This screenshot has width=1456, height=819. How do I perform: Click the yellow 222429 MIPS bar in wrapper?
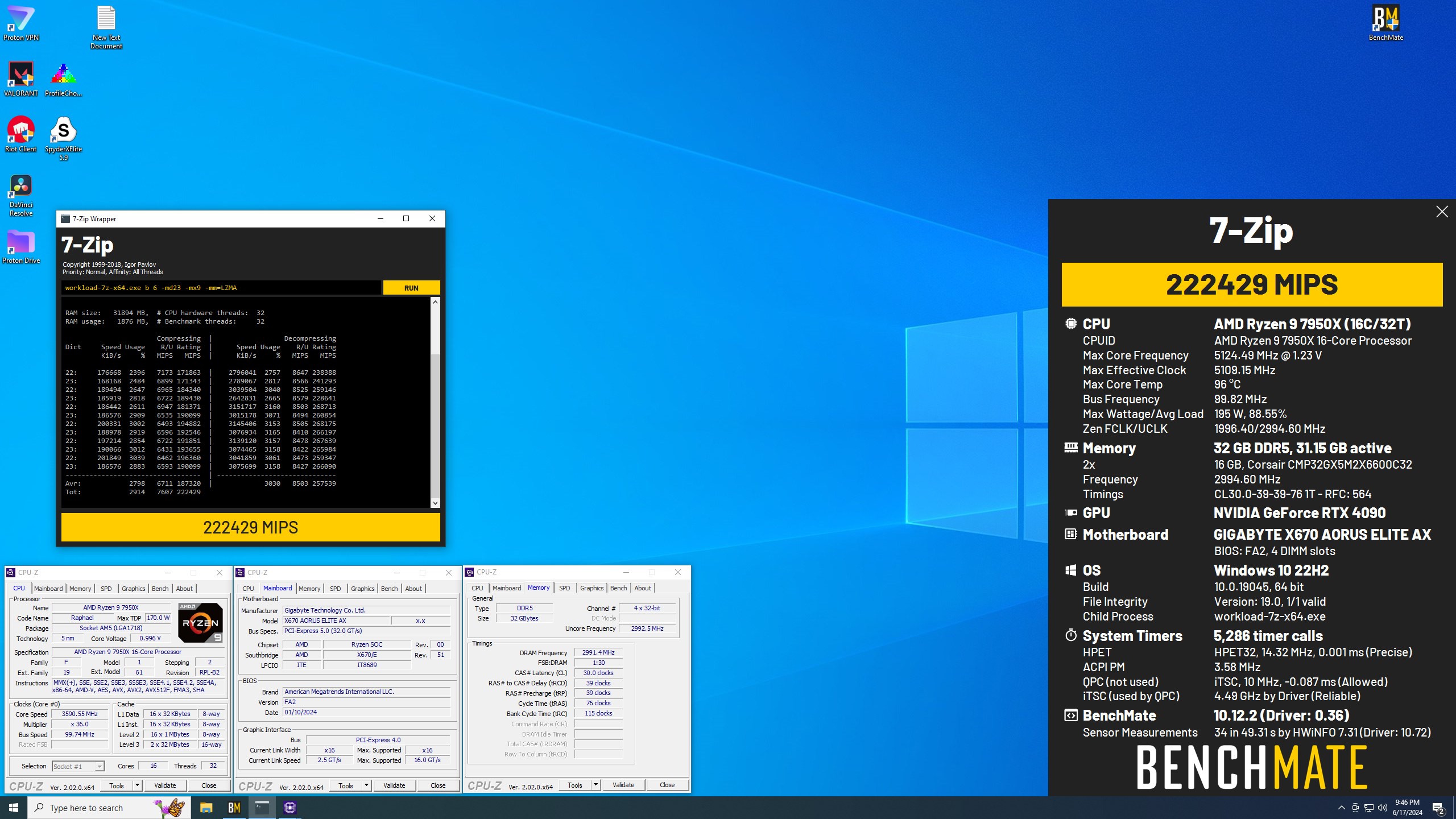pyautogui.click(x=250, y=527)
